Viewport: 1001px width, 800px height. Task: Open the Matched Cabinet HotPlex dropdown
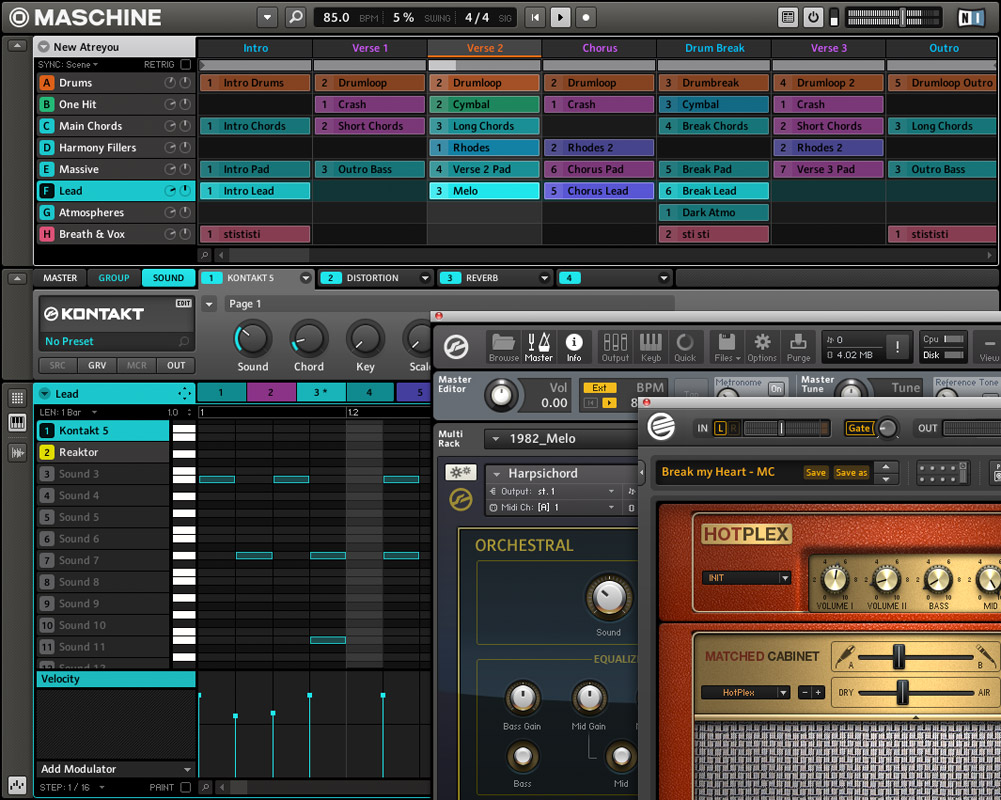coord(746,693)
